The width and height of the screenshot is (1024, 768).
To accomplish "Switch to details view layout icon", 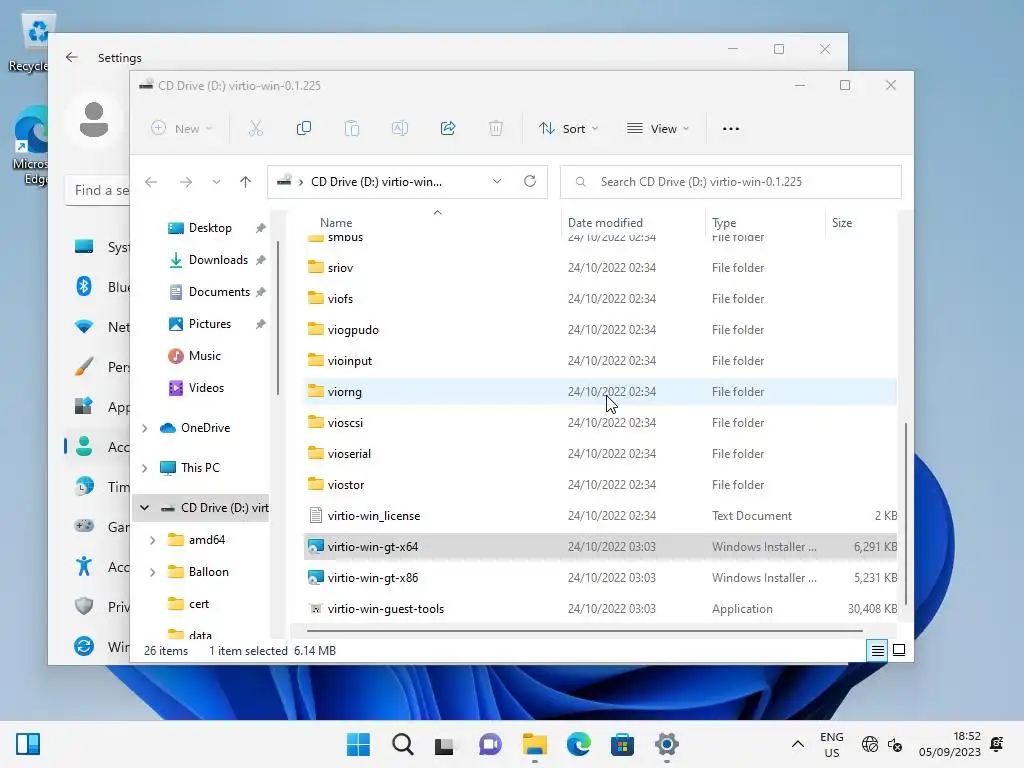I will (x=877, y=650).
